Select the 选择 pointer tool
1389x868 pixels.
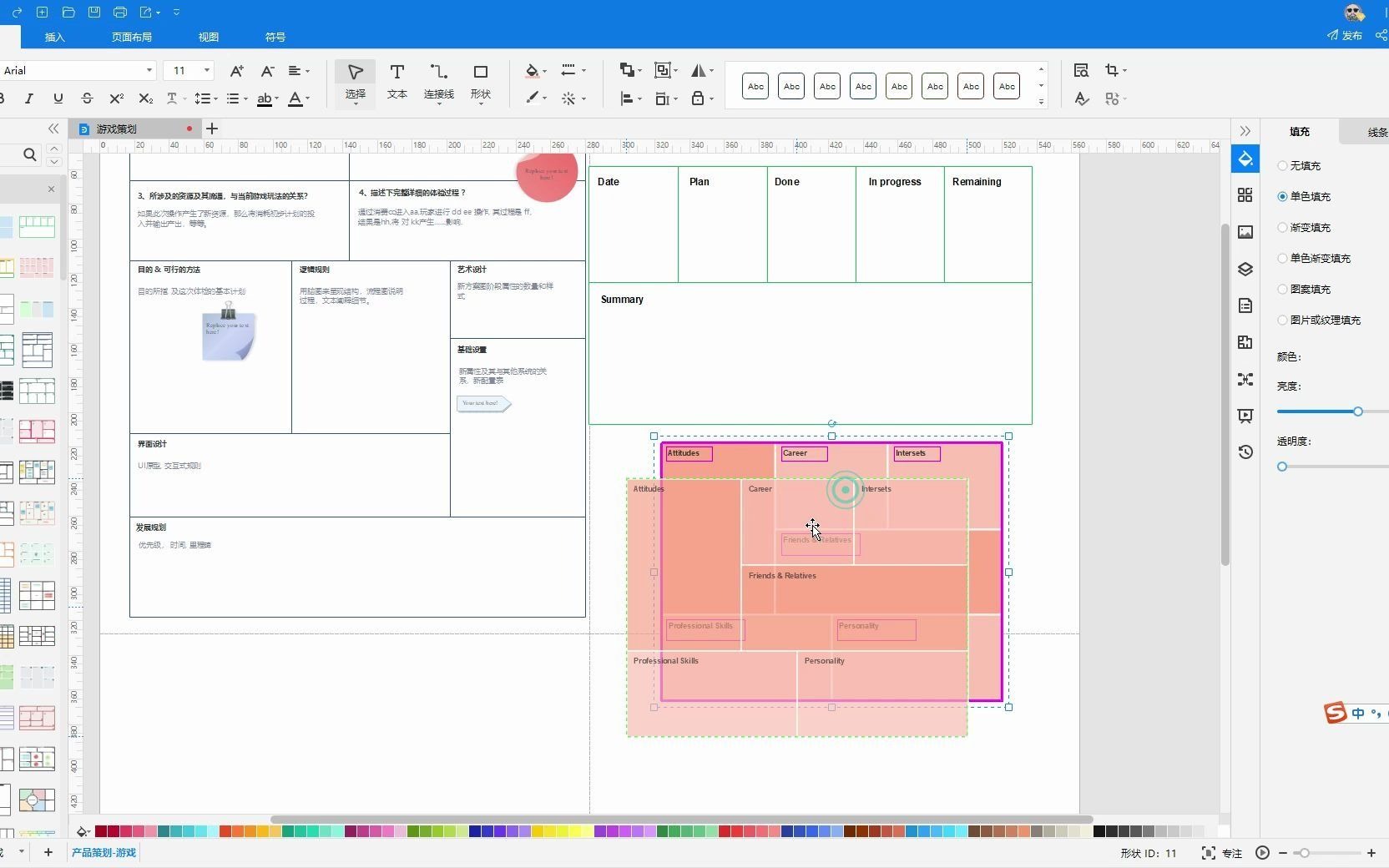coord(356,82)
